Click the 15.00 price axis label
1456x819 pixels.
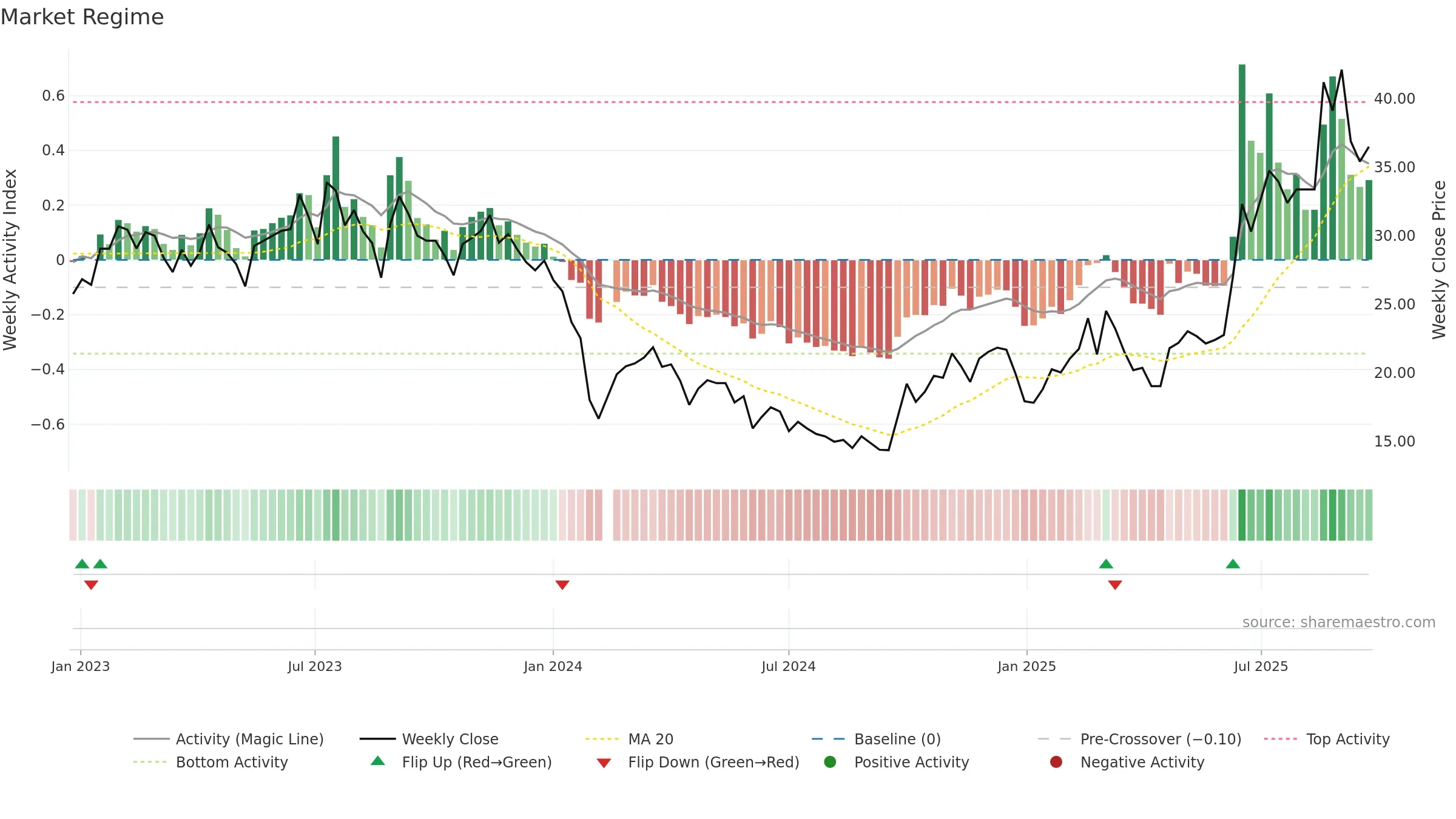coord(1394,442)
